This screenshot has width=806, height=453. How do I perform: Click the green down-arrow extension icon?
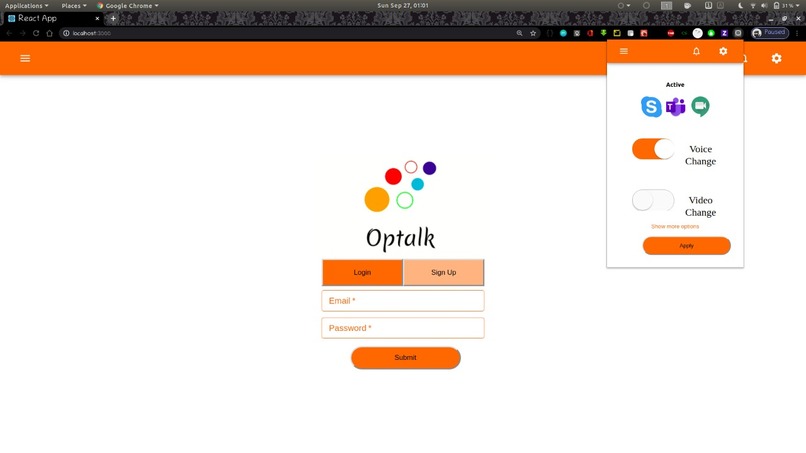(603, 33)
